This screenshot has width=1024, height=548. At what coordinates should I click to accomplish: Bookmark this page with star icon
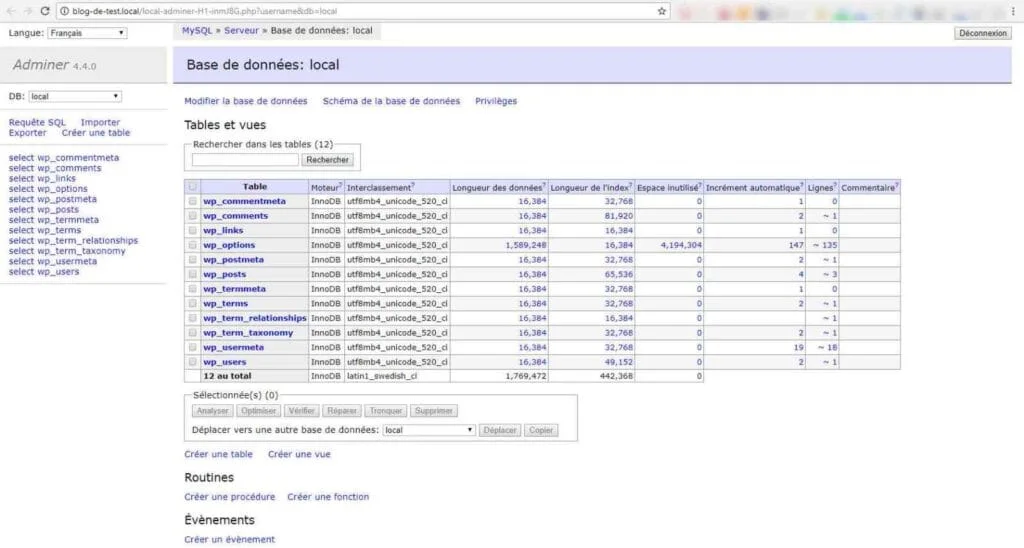[x=662, y=11]
